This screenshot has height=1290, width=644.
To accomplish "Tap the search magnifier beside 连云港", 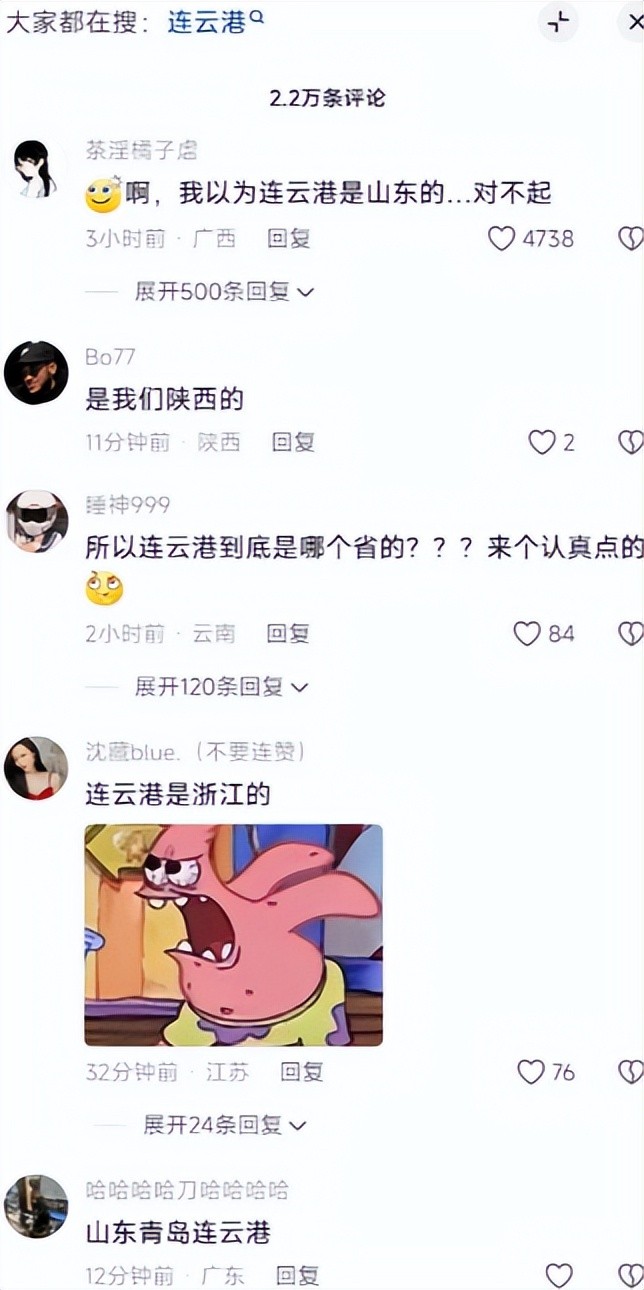I will click(257, 16).
